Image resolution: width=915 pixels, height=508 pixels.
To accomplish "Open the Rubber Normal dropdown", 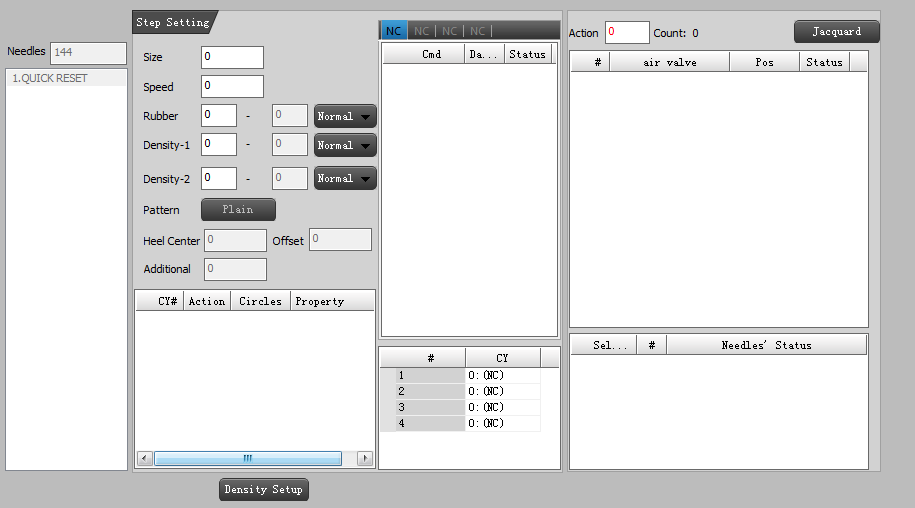I will pyautogui.click(x=345, y=116).
